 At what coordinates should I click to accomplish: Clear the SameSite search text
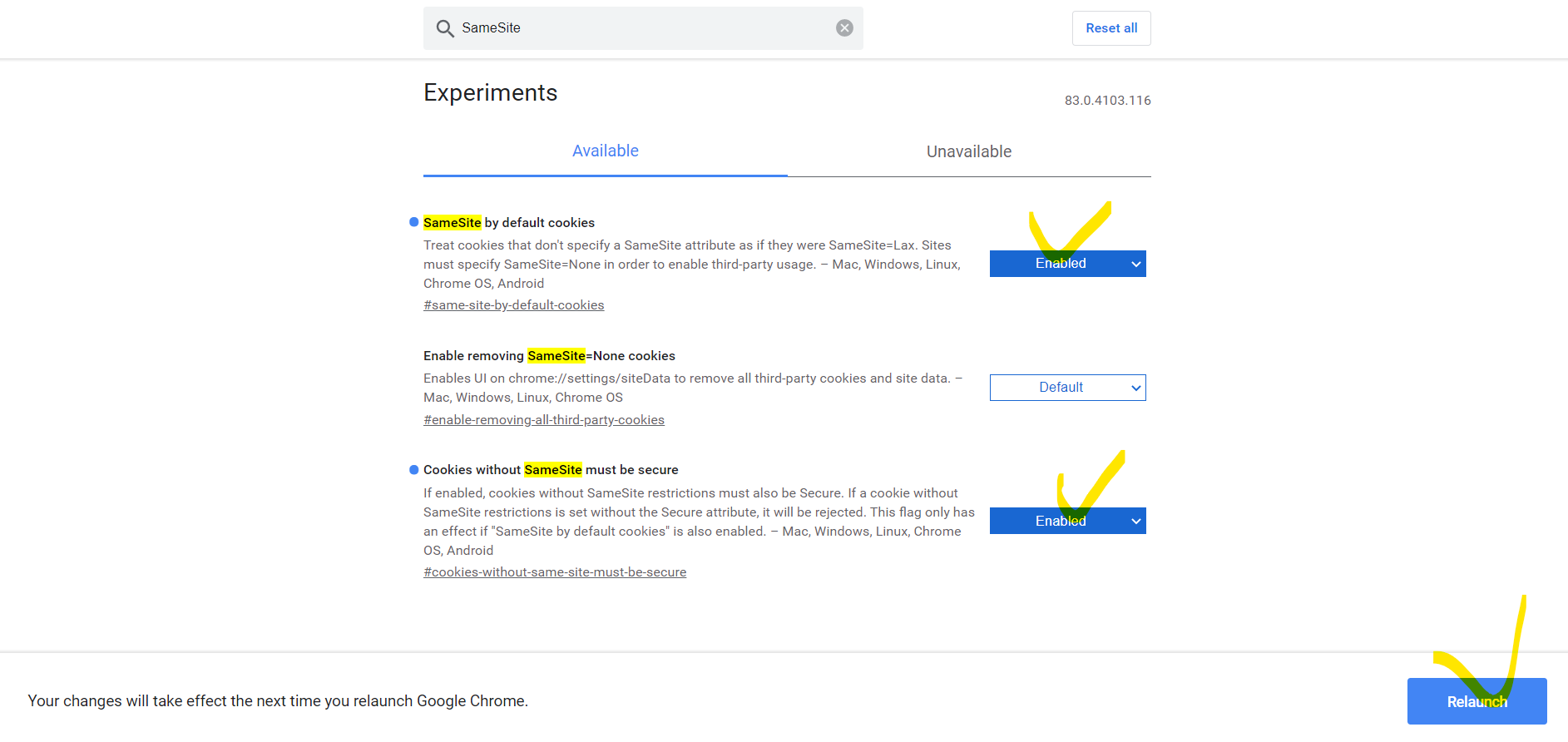click(x=844, y=28)
